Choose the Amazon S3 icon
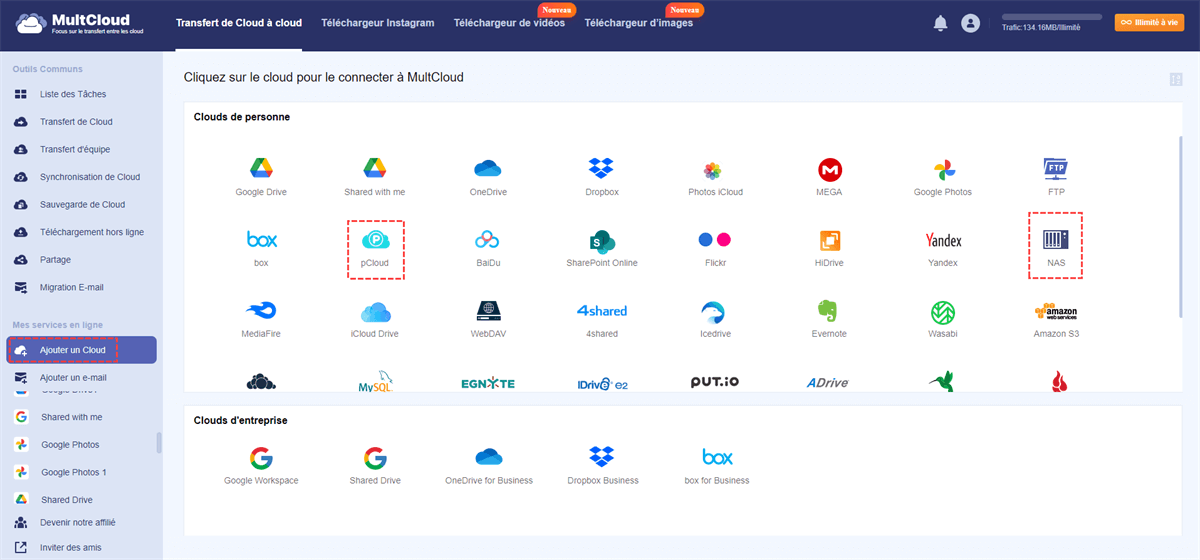 tap(1056, 312)
